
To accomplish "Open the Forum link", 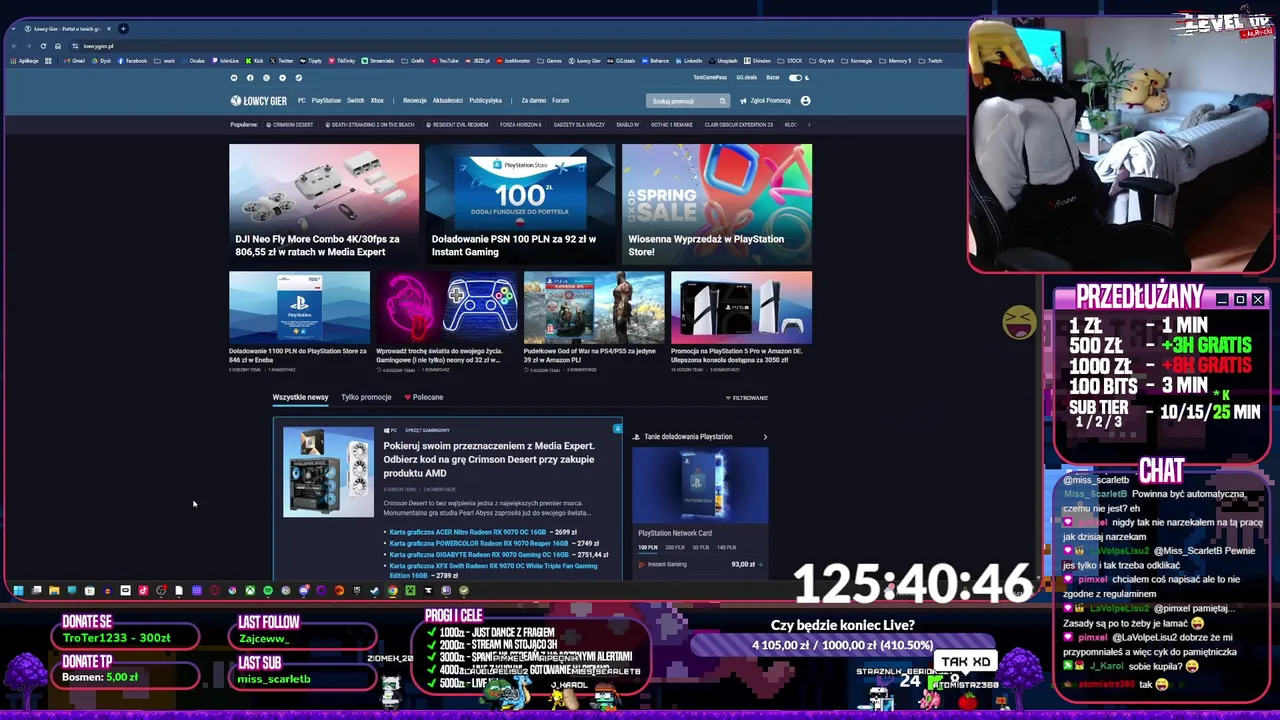I will [x=560, y=101].
